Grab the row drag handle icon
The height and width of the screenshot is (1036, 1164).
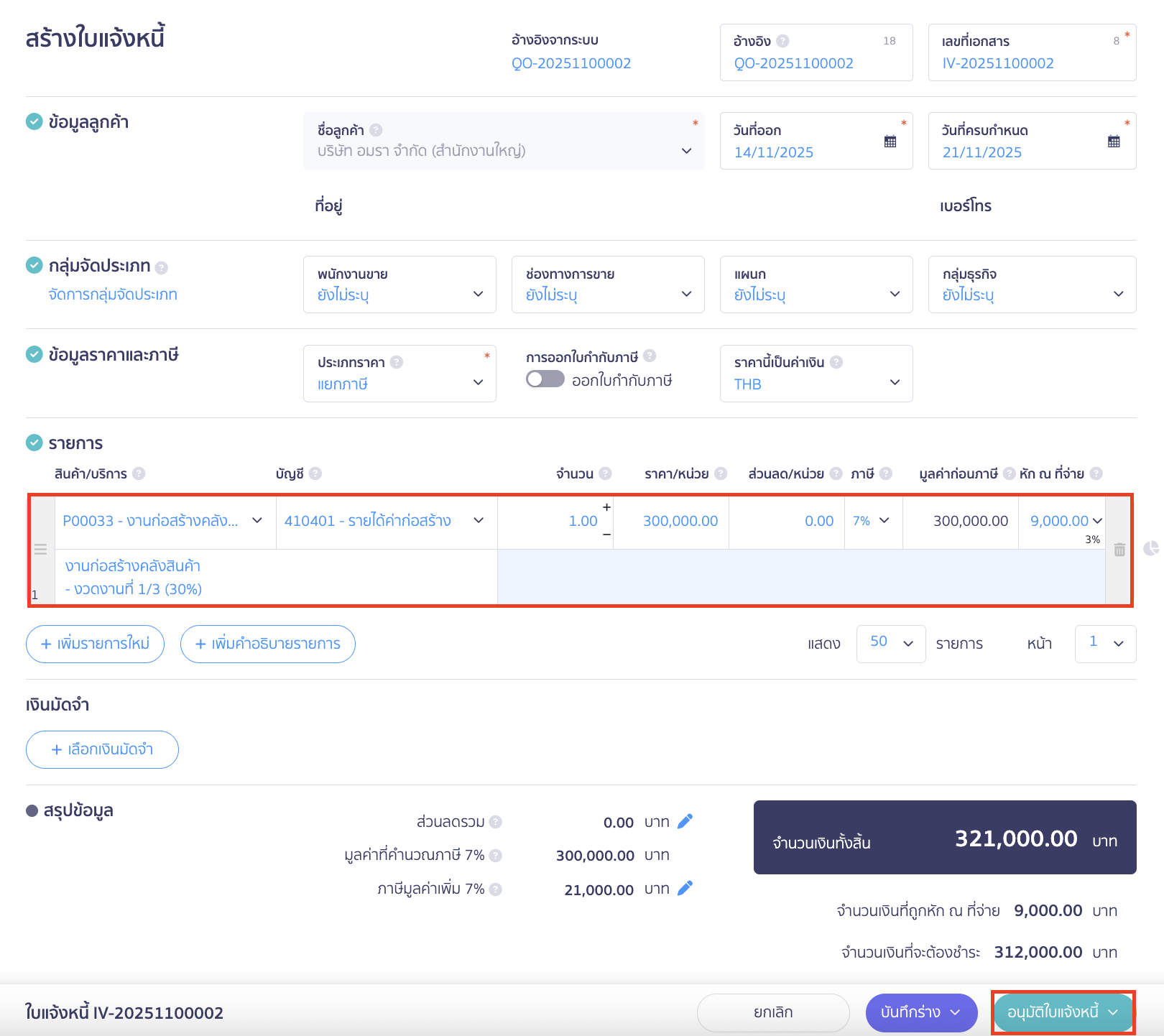tap(40, 550)
